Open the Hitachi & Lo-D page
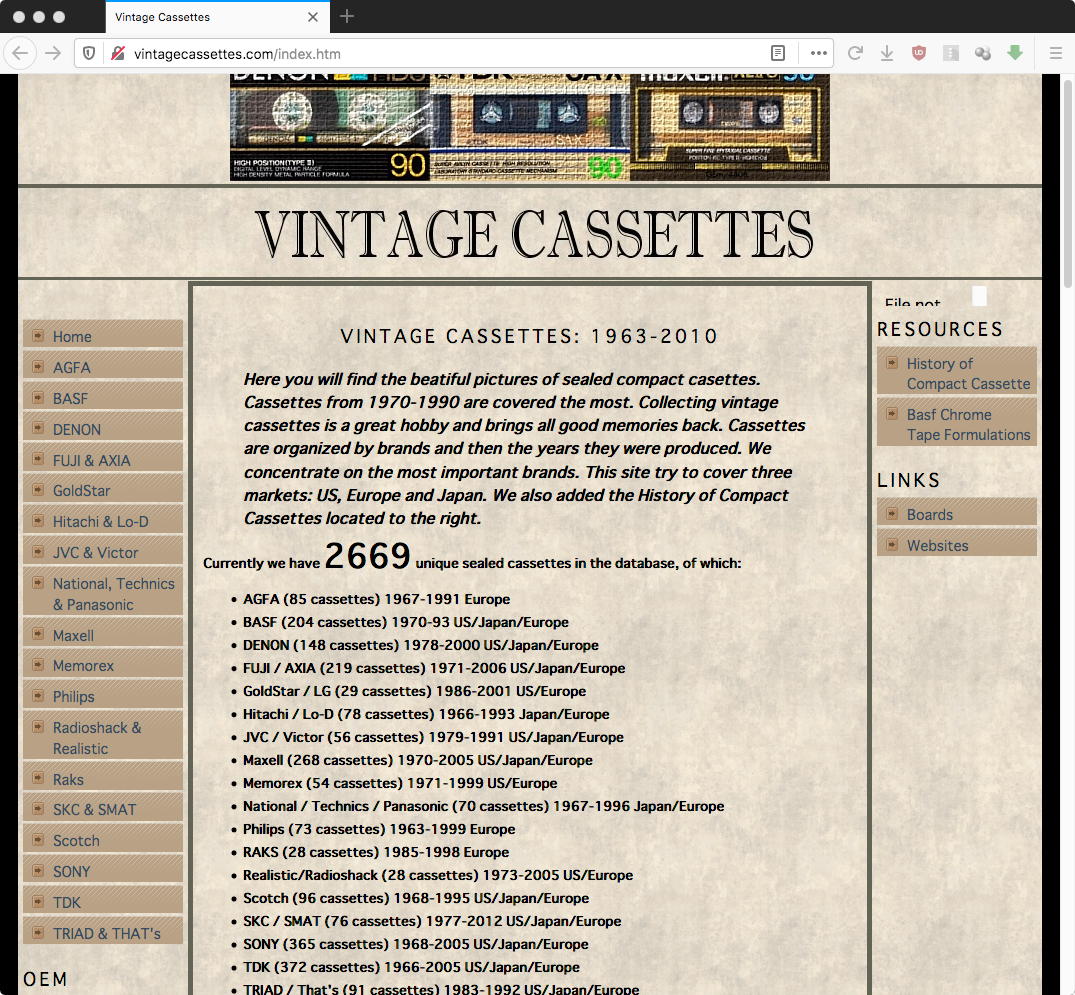Image resolution: width=1075 pixels, height=995 pixels. point(103,521)
